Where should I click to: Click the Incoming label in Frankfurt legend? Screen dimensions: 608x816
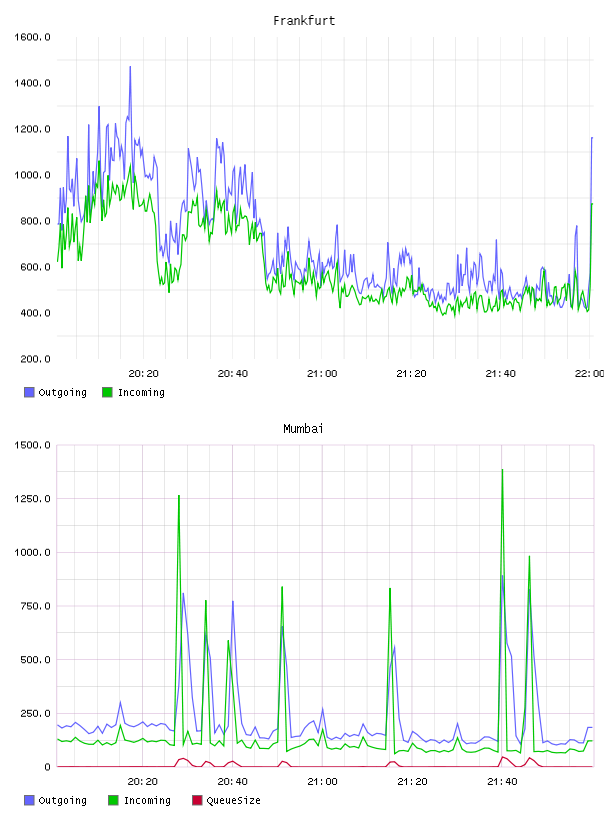click(x=141, y=393)
